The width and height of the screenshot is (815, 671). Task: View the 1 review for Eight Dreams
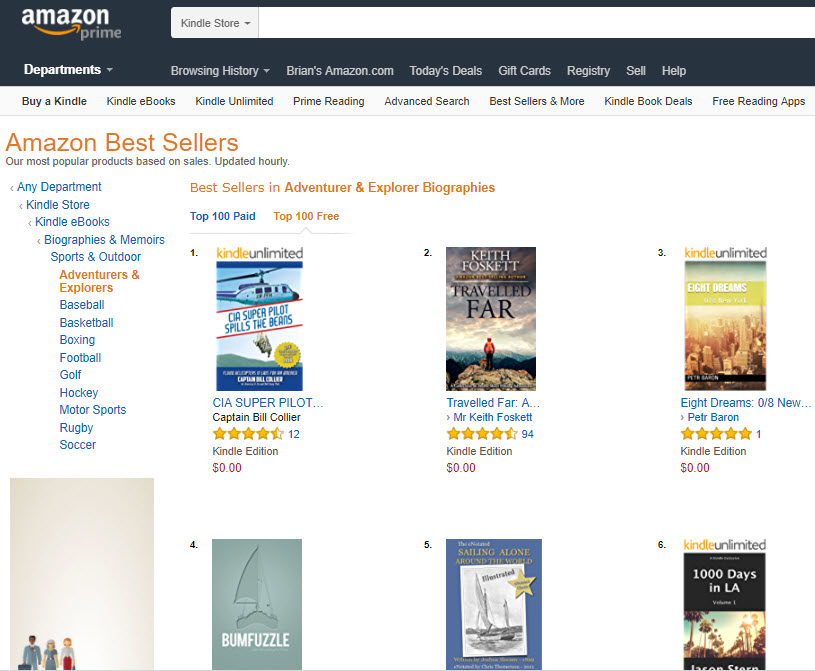pos(759,435)
